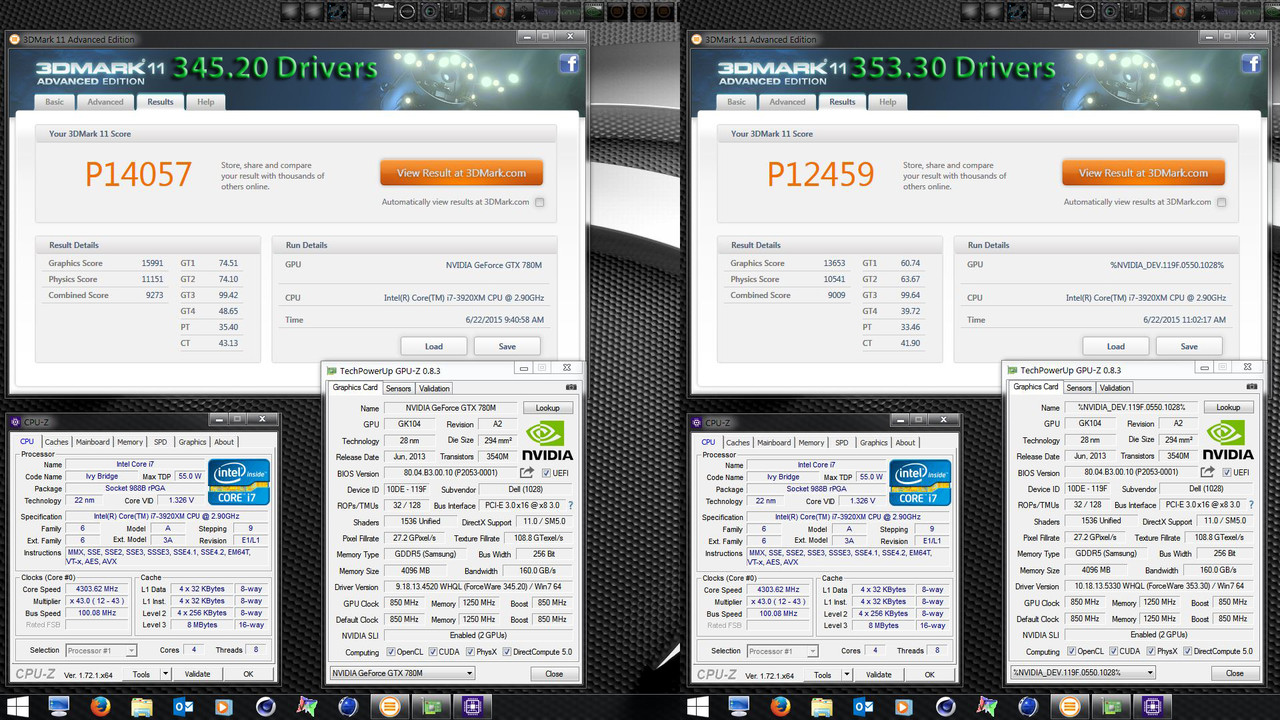Click Intel Core i7 badge in left CPU-Z
The height and width of the screenshot is (720, 1280).
239,482
